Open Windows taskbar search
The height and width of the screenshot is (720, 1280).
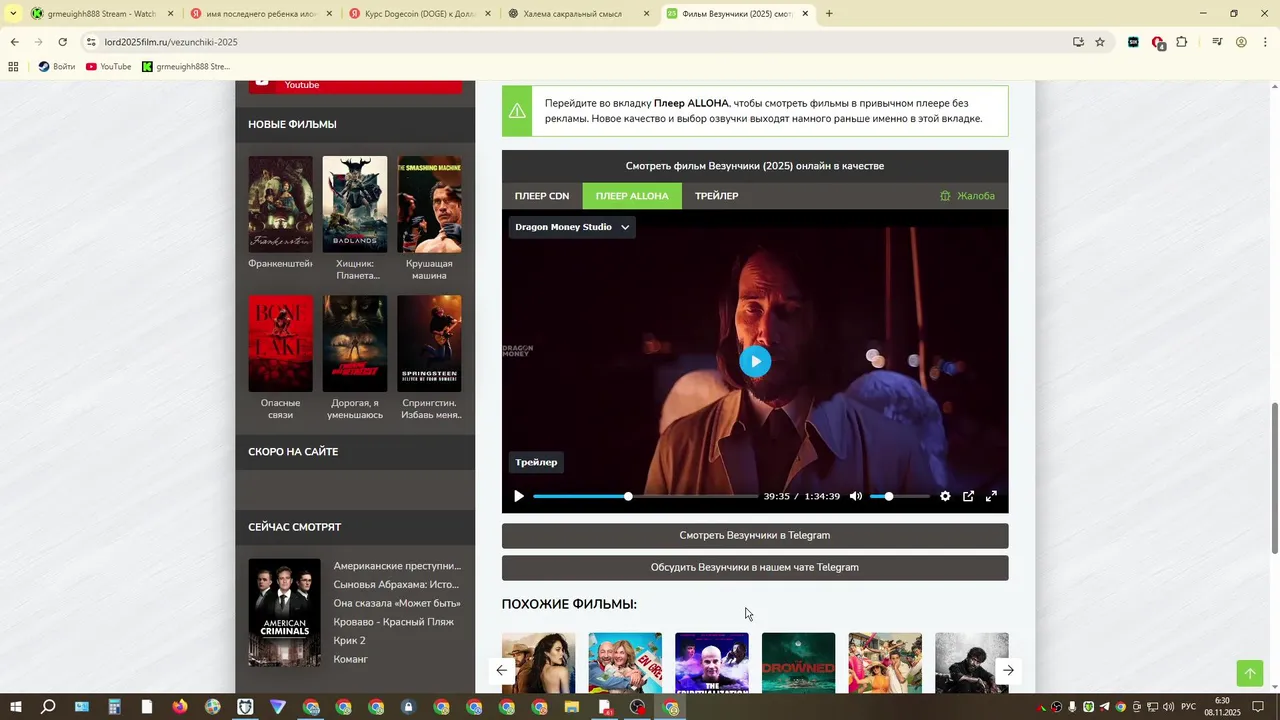pos(48,707)
